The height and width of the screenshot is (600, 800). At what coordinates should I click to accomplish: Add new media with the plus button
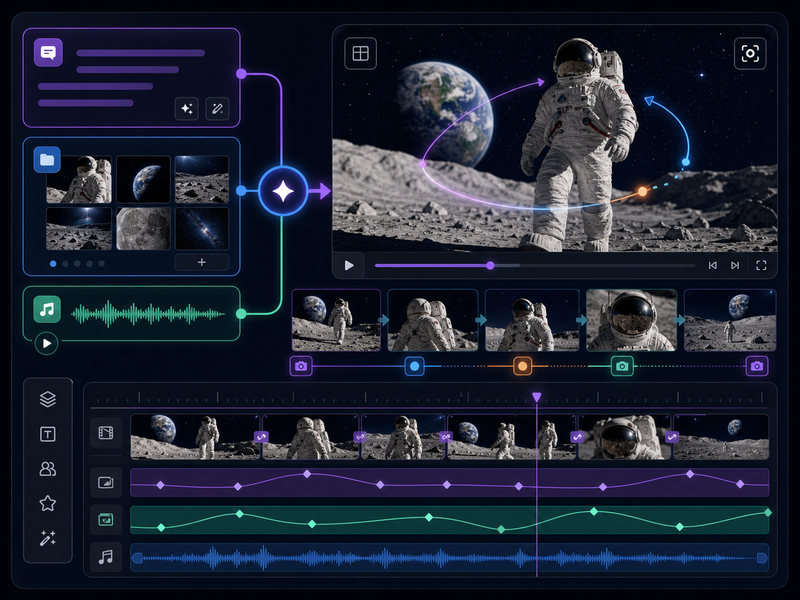(x=202, y=262)
